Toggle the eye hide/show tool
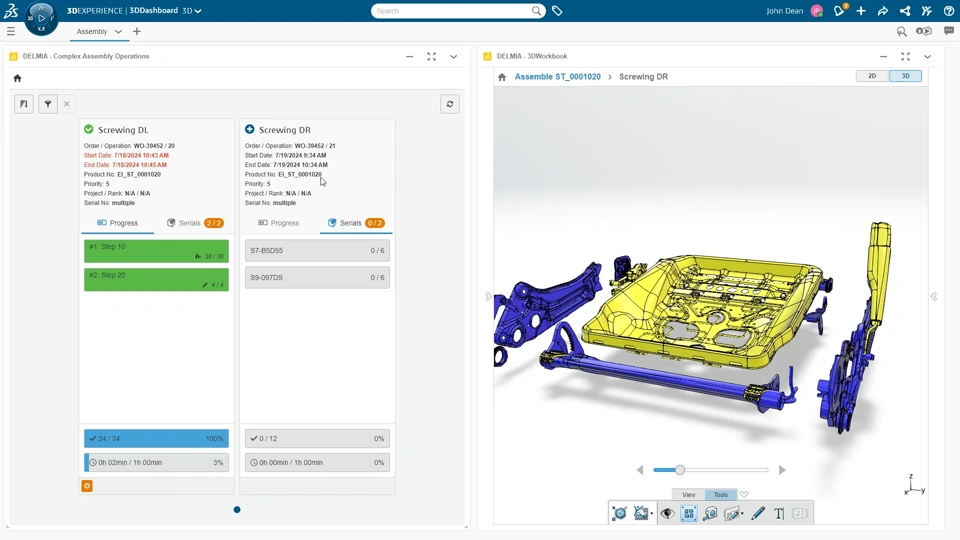 (667, 514)
